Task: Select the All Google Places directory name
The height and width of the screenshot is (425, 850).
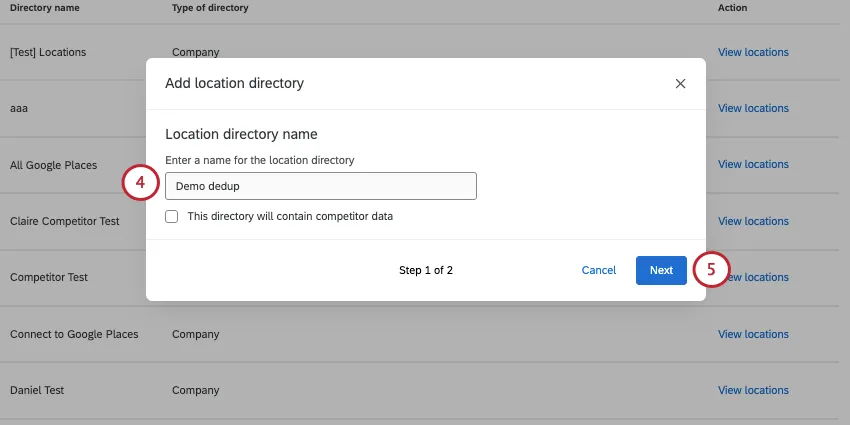Action: tap(53, 165)
